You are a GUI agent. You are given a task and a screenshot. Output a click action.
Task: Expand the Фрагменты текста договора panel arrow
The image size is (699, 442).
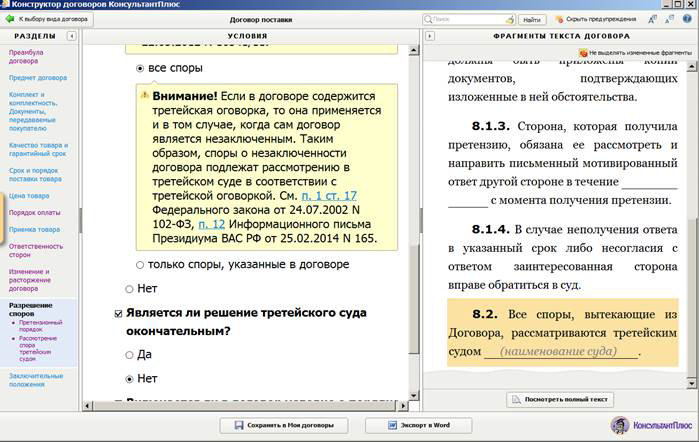click(x=430, y=36)
